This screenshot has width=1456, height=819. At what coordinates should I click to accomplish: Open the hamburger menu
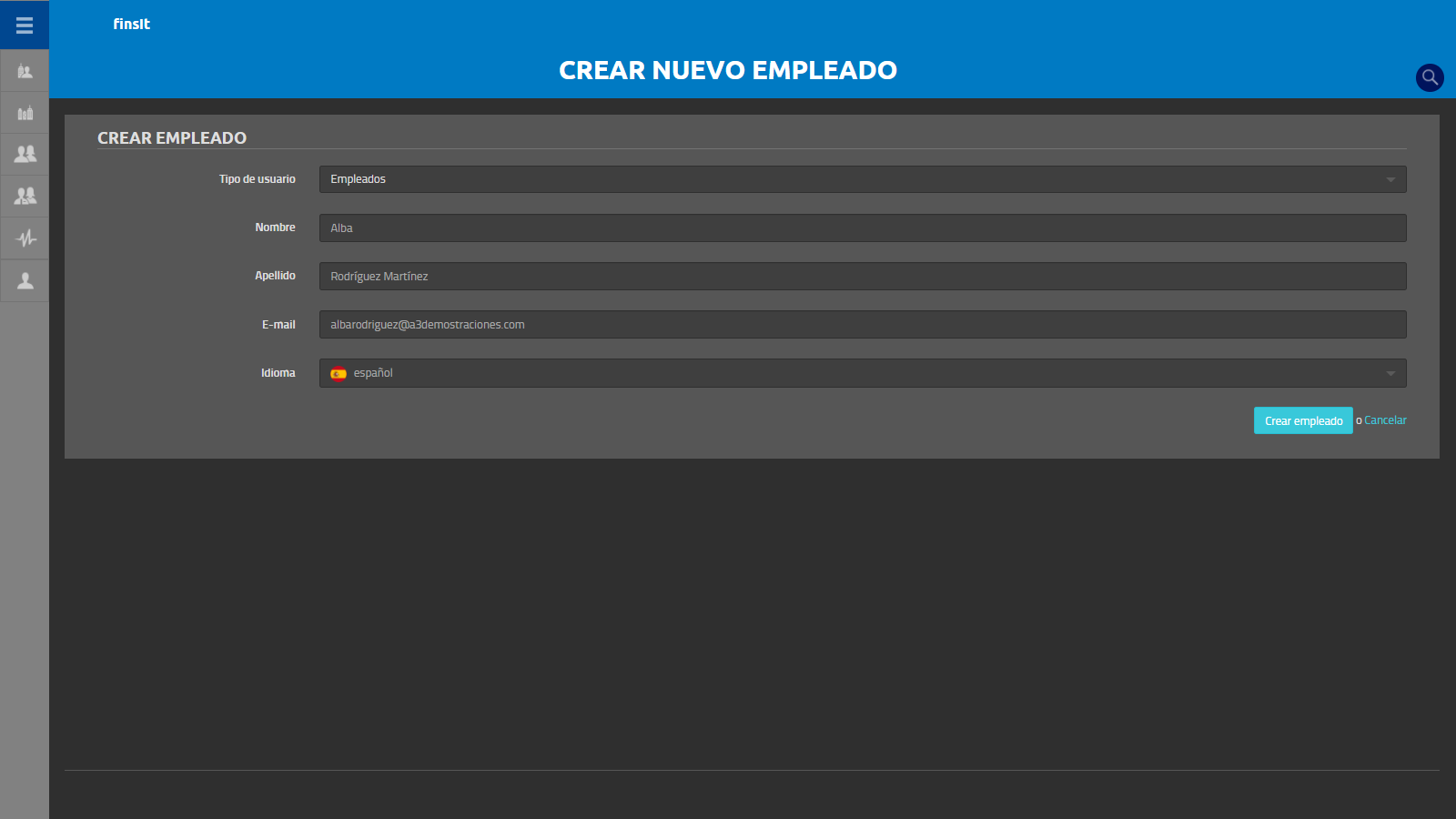click(x=25, y=25)
